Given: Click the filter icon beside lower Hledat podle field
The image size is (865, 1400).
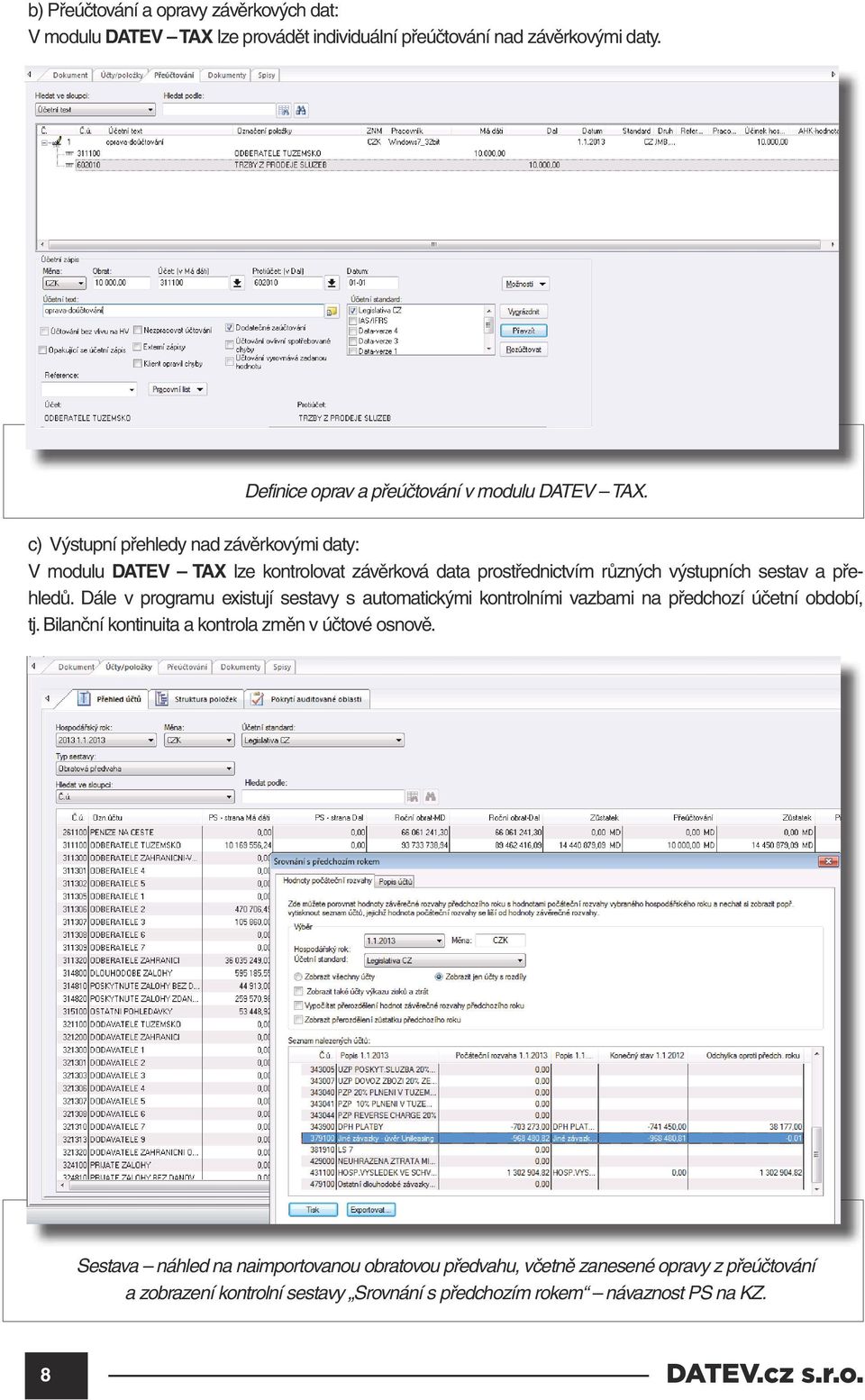Looking at the screenshot, I should pyautogui.click(x=412, y=796).
